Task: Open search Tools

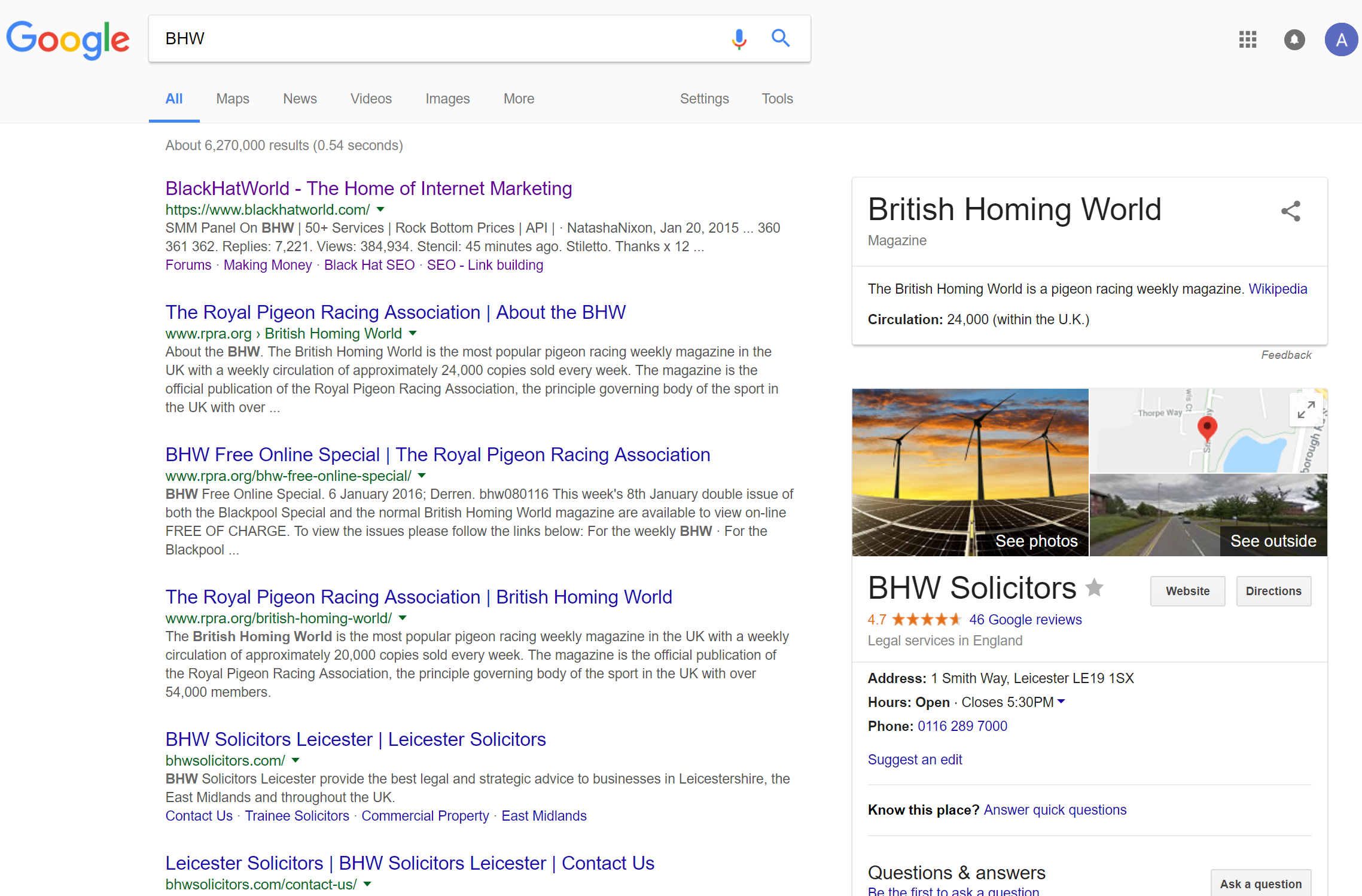Action: (x=777, y=99)
